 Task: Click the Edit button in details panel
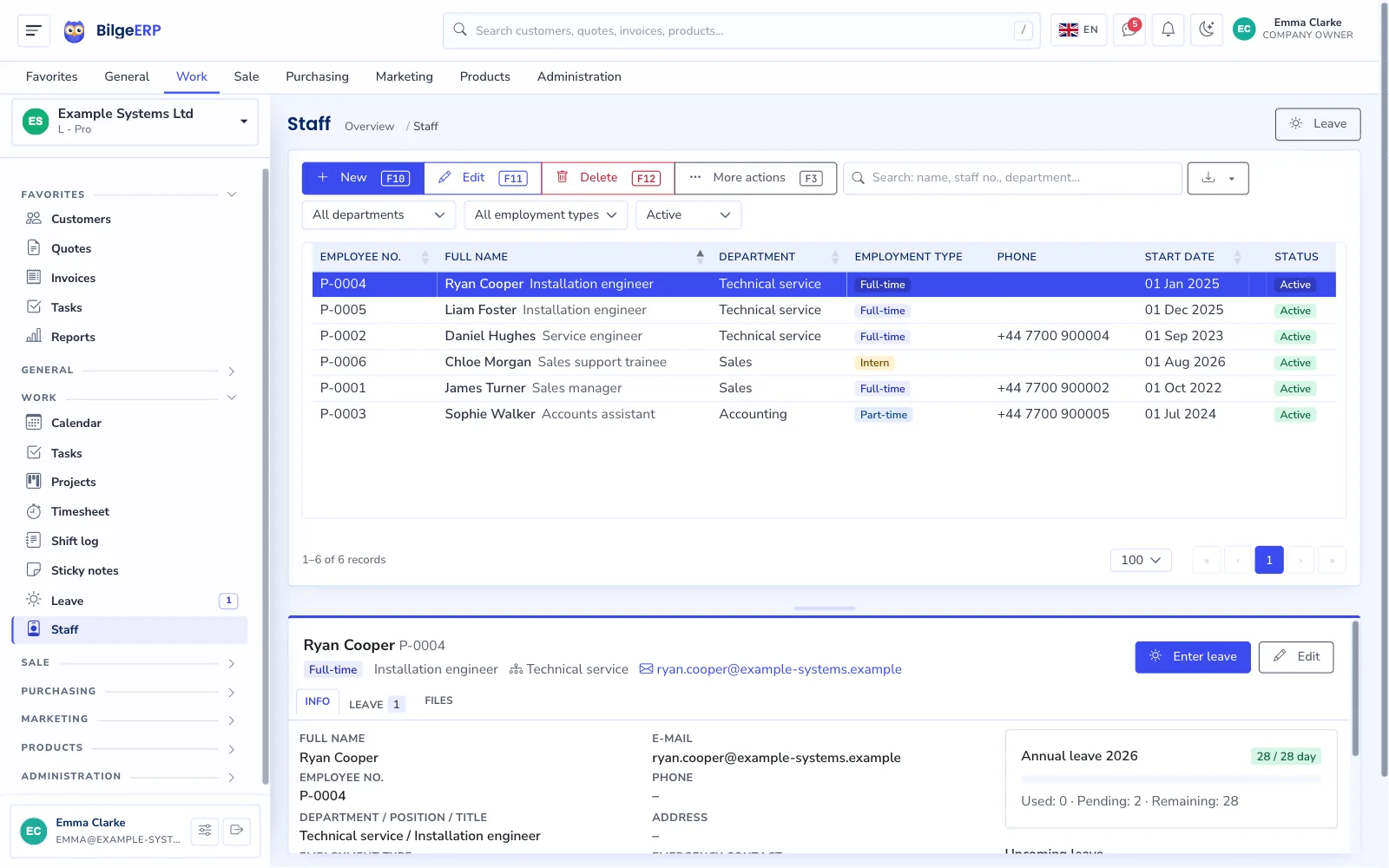[x=1296, y=657]
